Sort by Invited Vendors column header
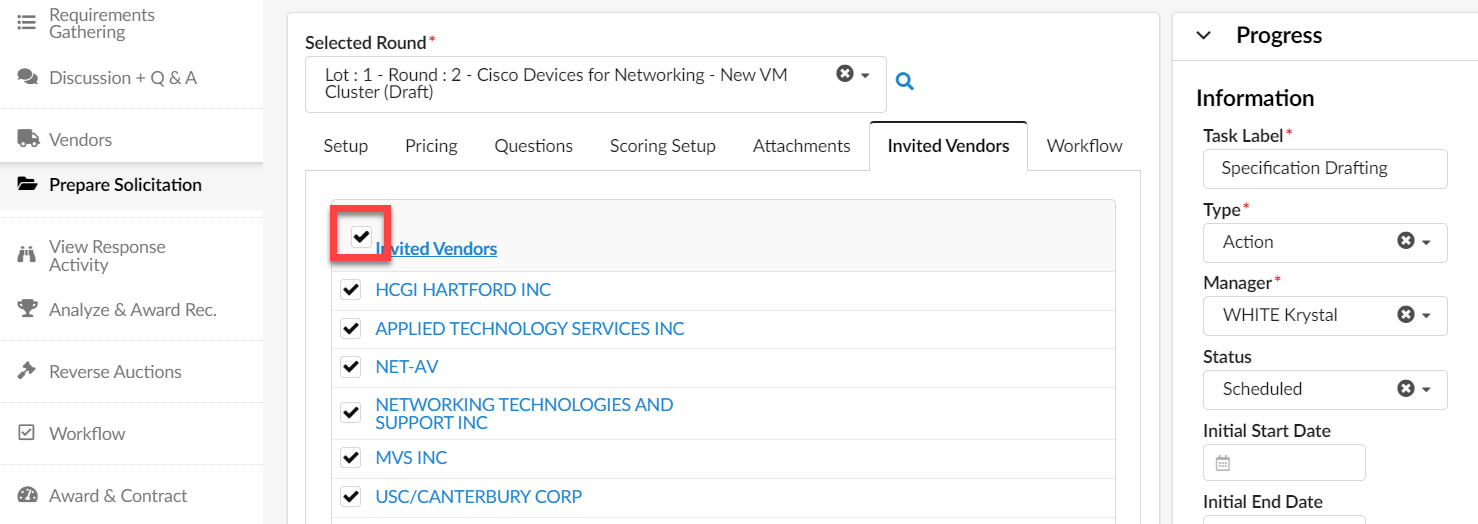The height and width of the screenshot is (524, 1478). tap(436, 249)
